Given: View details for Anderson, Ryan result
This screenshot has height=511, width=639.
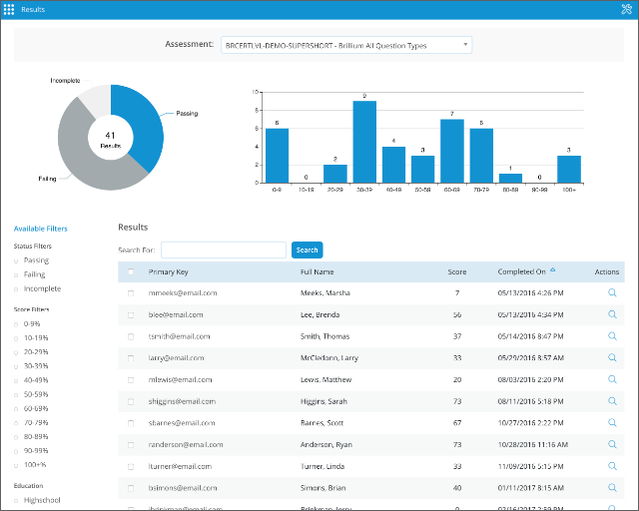Looking at the screenshot, I should point(612,444).
